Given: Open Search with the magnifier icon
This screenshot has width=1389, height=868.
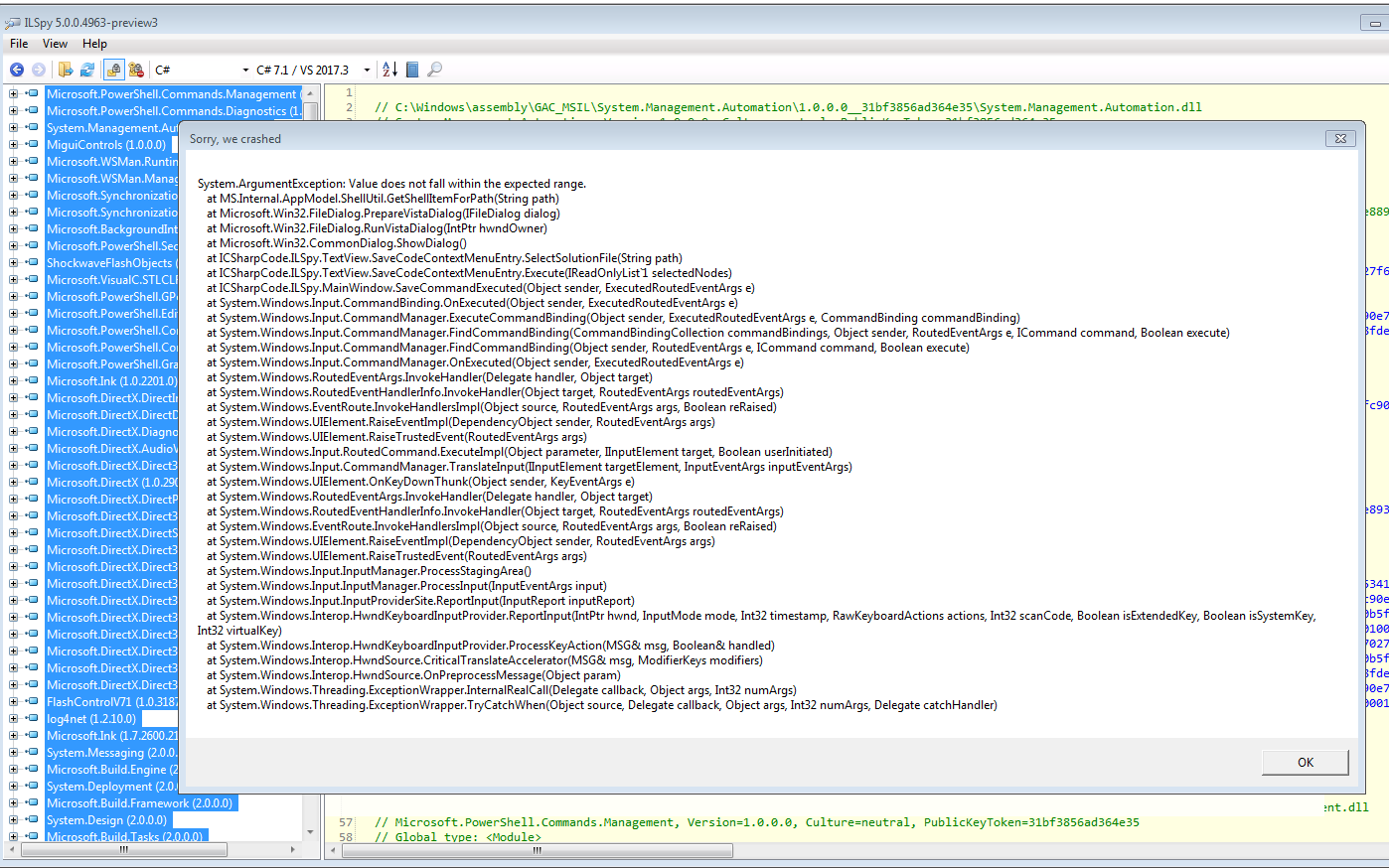Looking at the screenshot, I should click(434, 70).
